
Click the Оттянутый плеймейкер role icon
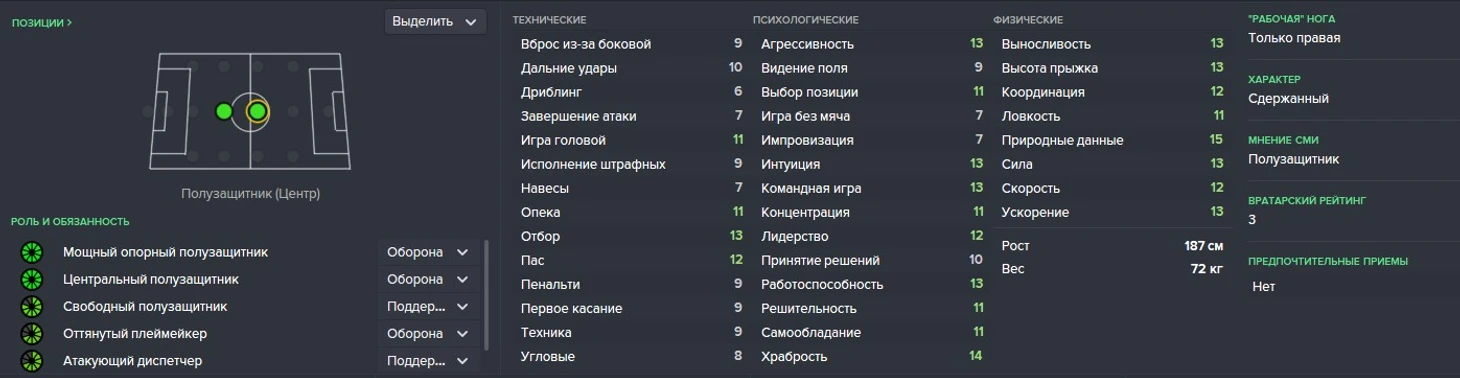point(32,333)
